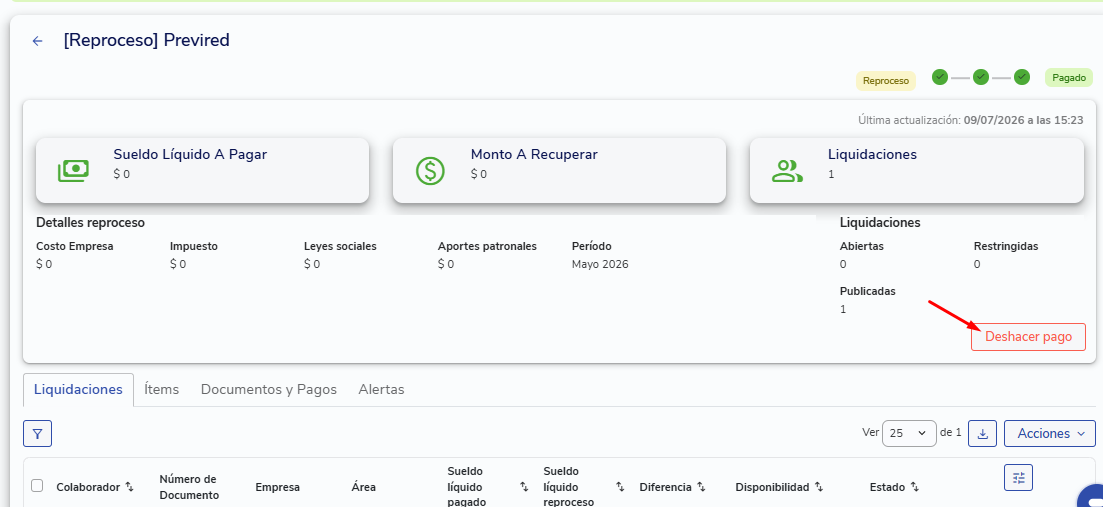
Task: Open the Ver 25 rows dropdown
Action: 909,434
